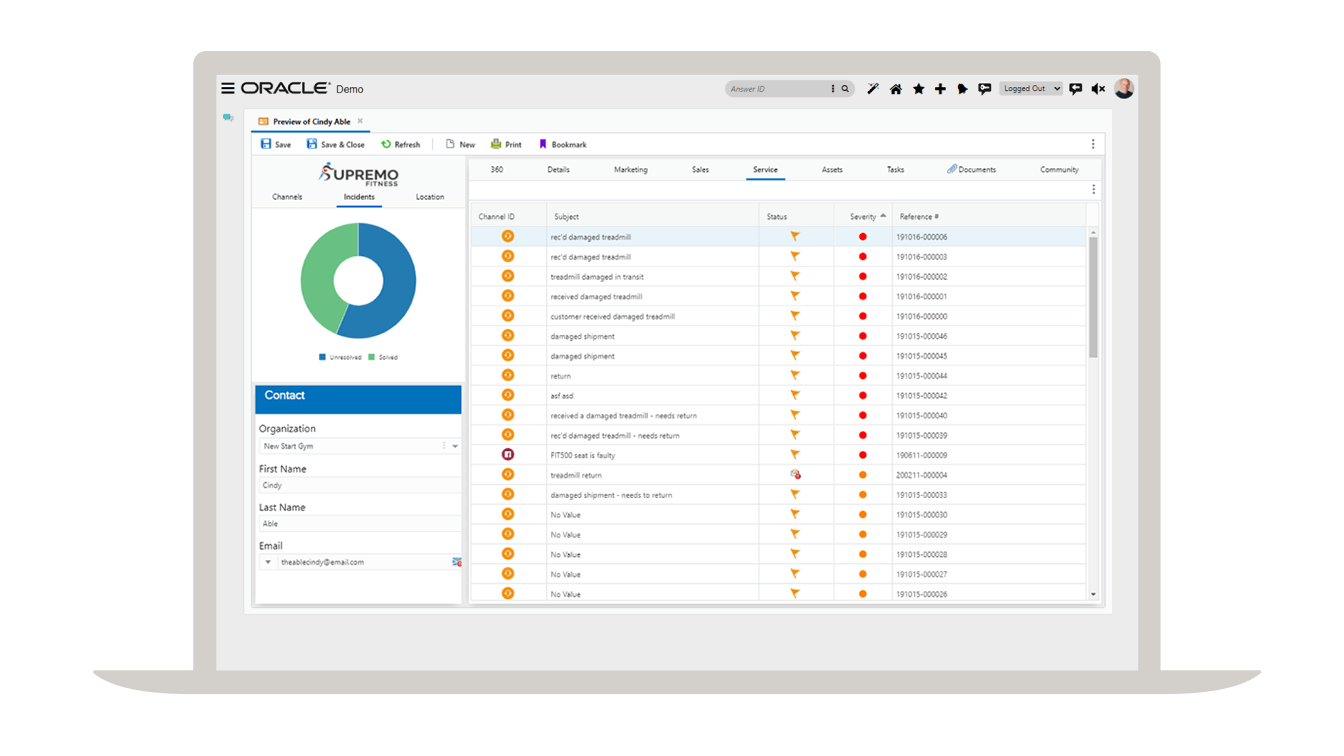Create a New record from toolbar

[x=460, y=144]
